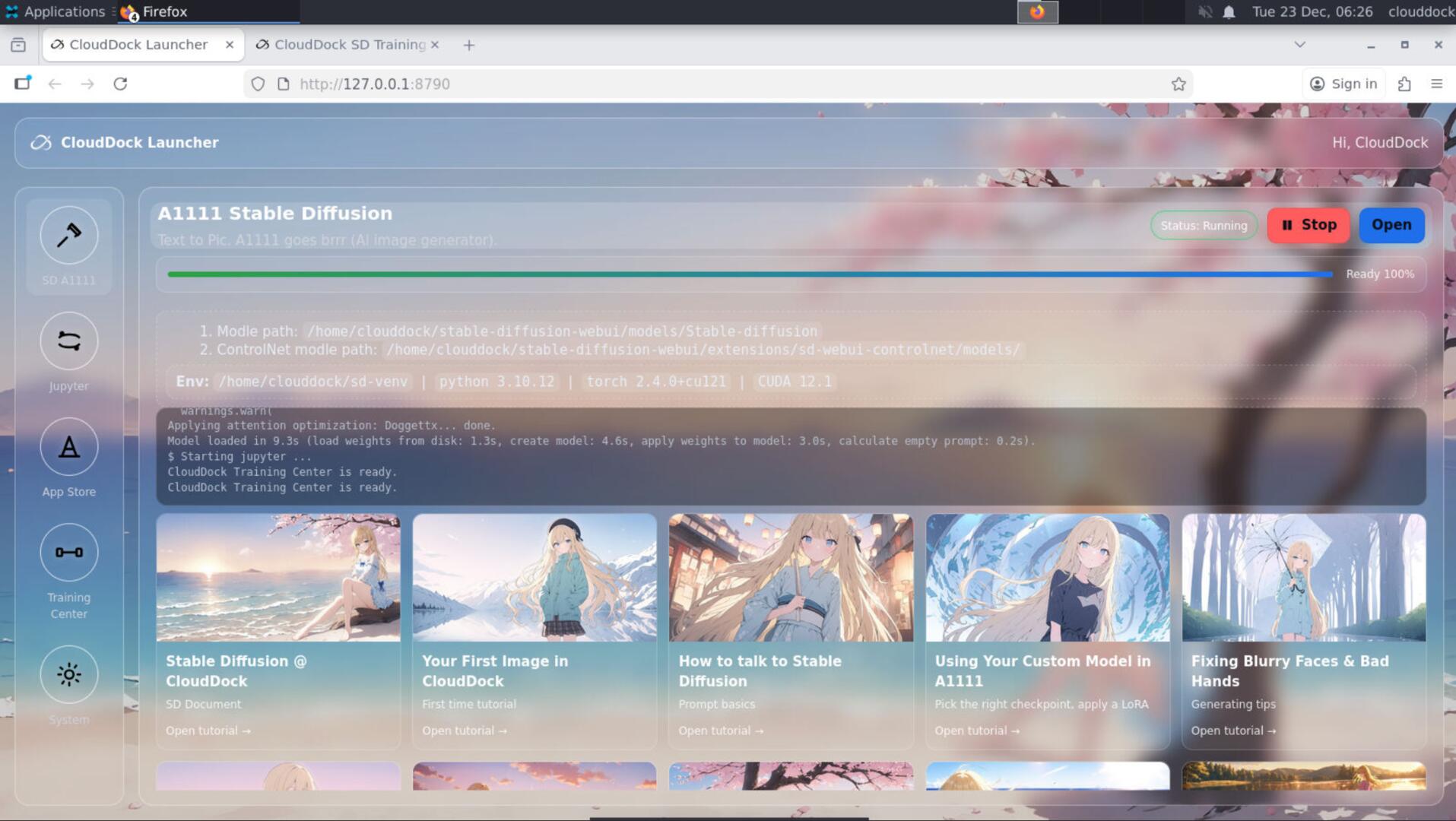The width and height of the screenshot is (1456, 821).
Task: Open the System settings icon
Action: point(68,674)
